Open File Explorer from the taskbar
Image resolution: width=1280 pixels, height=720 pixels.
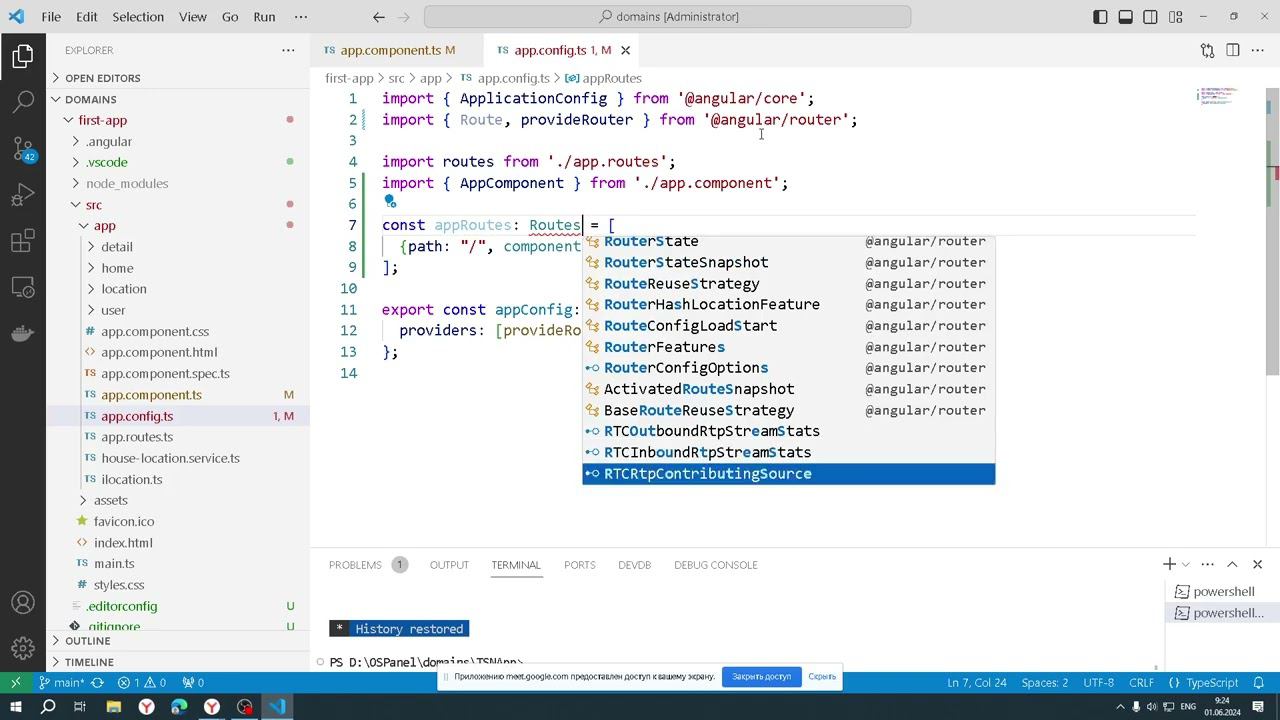click(x=114, y=707)
